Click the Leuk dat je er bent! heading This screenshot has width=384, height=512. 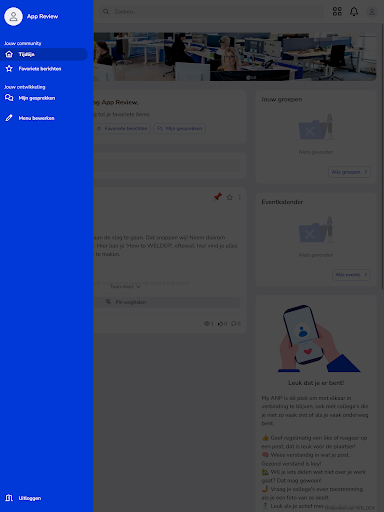(x=316, y=383)
